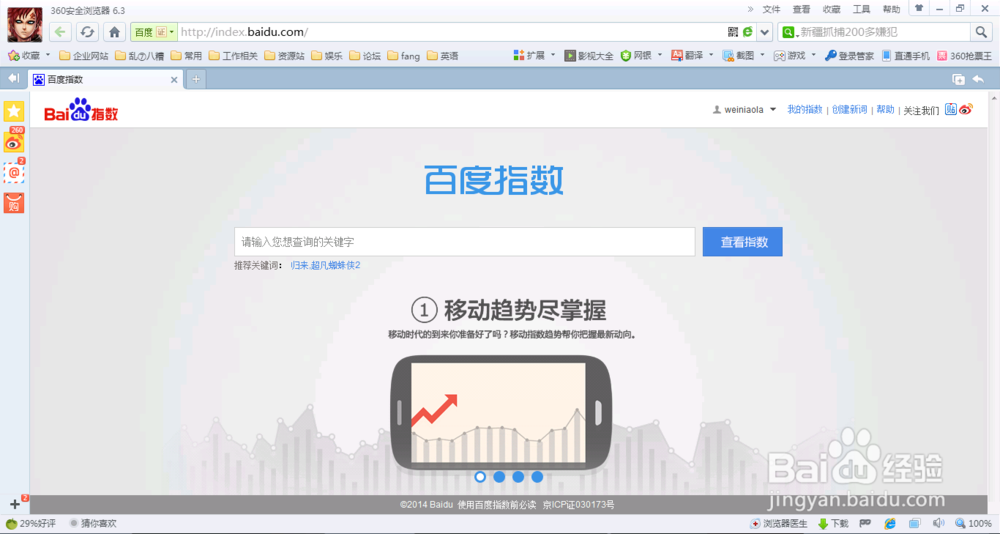This screenshot has width=1000, height=534.
Task: Open the 创建新词 link
Action: point(849,110)
